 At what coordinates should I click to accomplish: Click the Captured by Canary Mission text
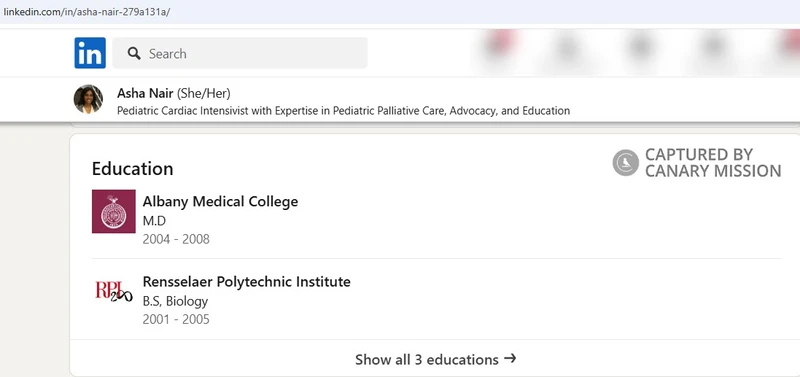(713, 163)
